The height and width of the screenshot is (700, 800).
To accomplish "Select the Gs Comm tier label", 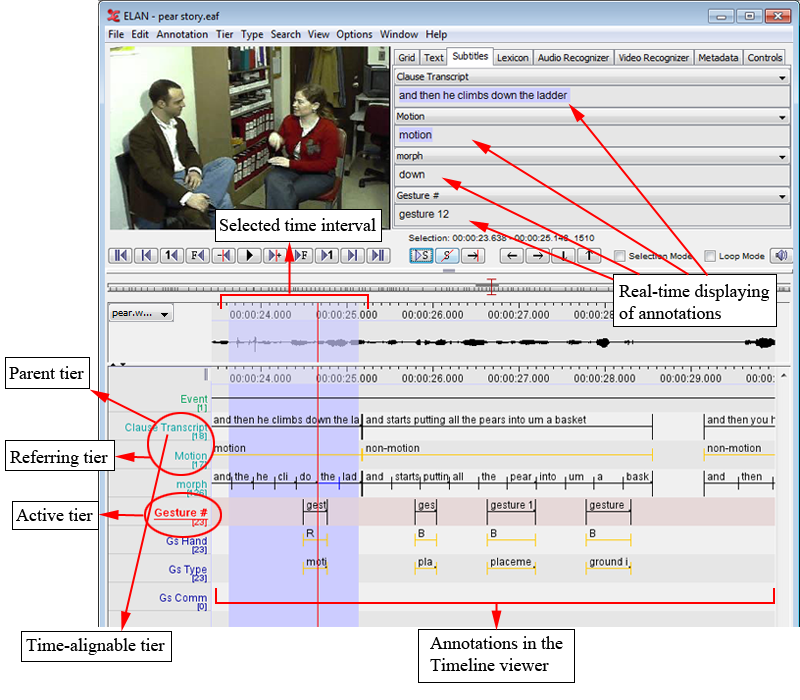I will [183, 598].
